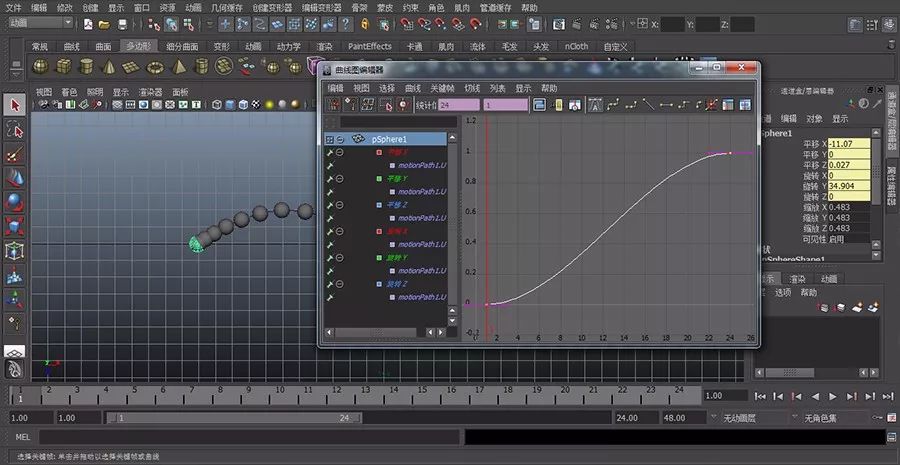Collapse the 平移 Y channel
Screen dimensions: 900x465
(x=340, y=179)
